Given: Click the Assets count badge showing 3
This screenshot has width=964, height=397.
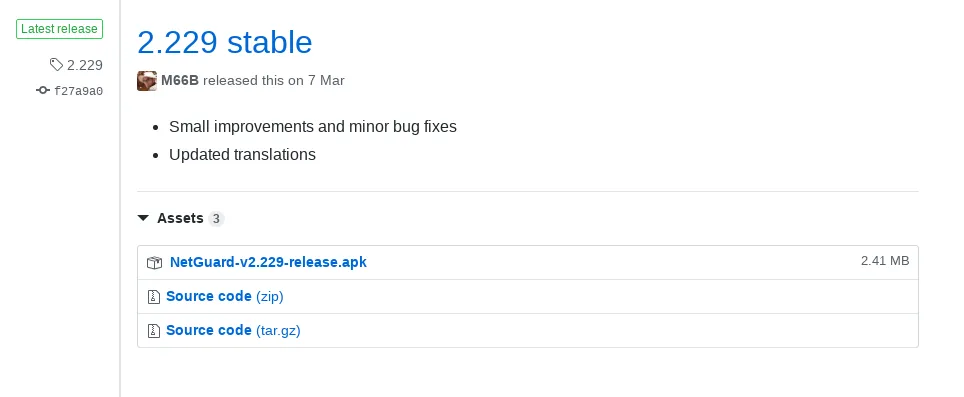Looking at the screenshot, I should point(216,219).
